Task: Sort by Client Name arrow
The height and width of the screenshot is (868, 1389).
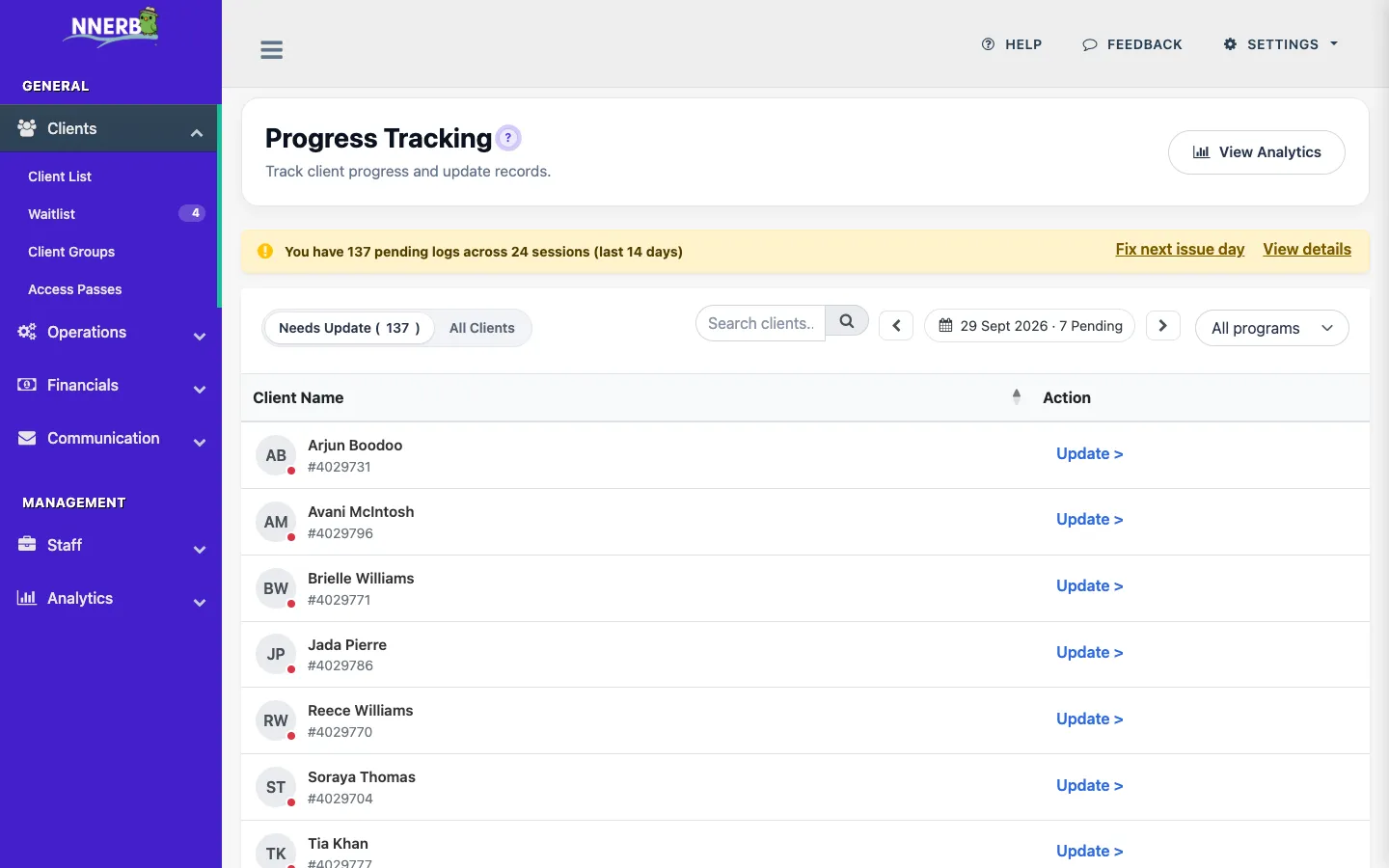Action: coord(1016,396)
